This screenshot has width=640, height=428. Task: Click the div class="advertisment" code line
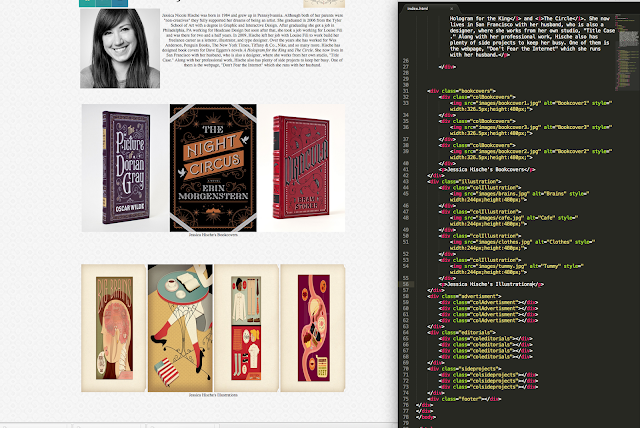(464, 296)
